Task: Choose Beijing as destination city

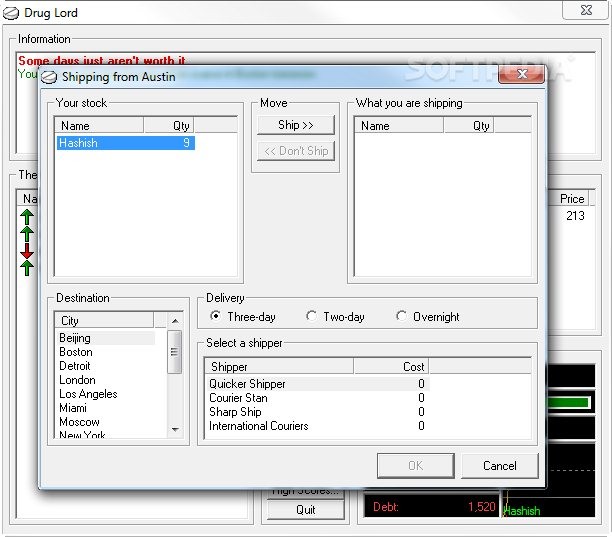Action: pos(105,338)
